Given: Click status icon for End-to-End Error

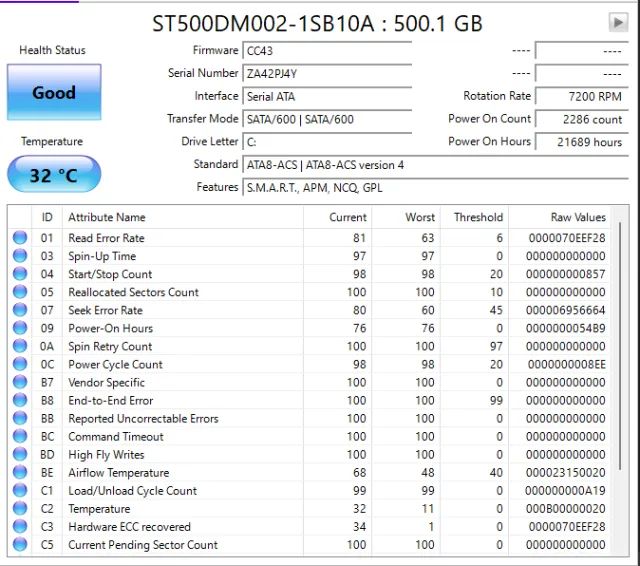Looking at the screenshot, I should pos(20,400).
